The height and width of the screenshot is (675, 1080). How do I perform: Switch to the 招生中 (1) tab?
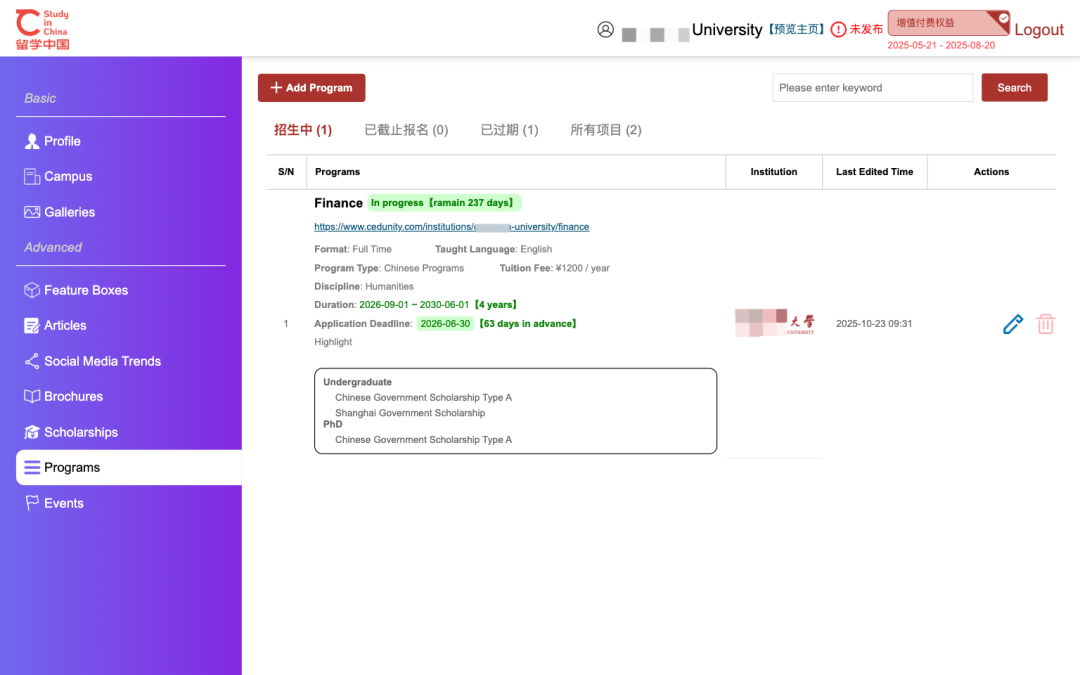pos(303,130)
